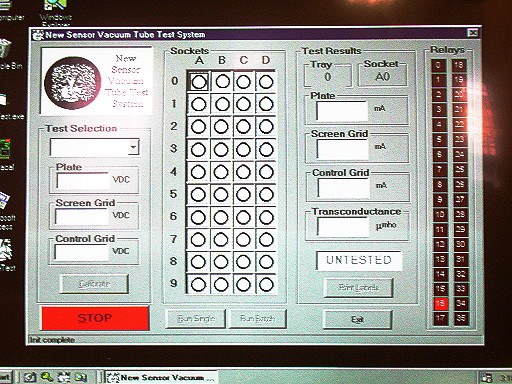The height and width of the screenshot is (384, 512).
Task: Select socket D0 in the grid
Action: coord(266,82)
